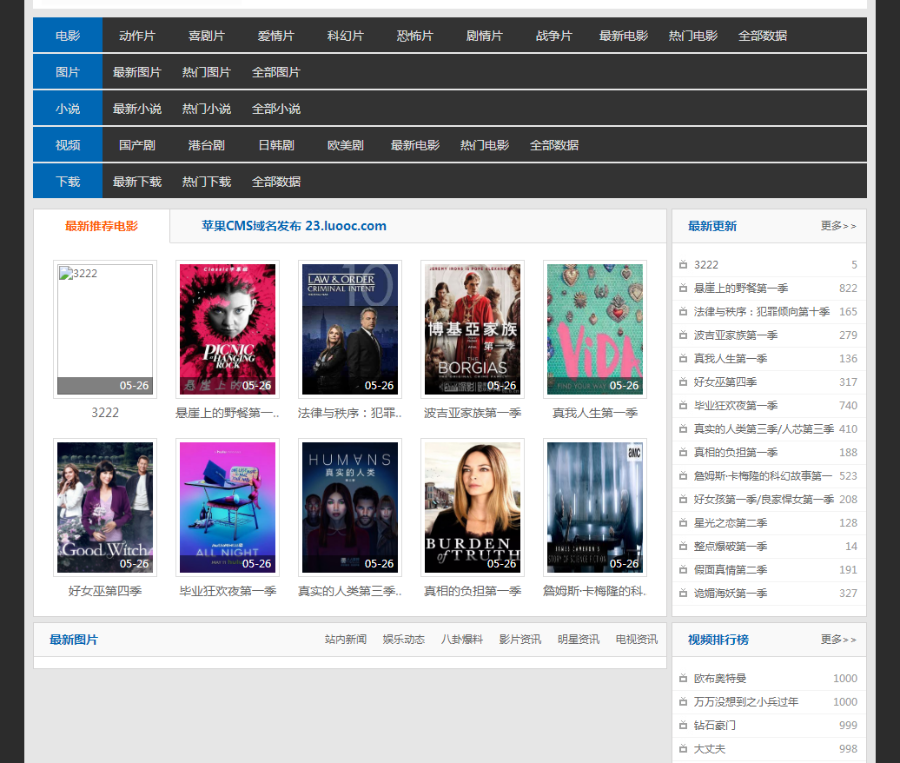Open the Borgias poster
Viewport: 900px width, 763px height.
click(472, 329)
